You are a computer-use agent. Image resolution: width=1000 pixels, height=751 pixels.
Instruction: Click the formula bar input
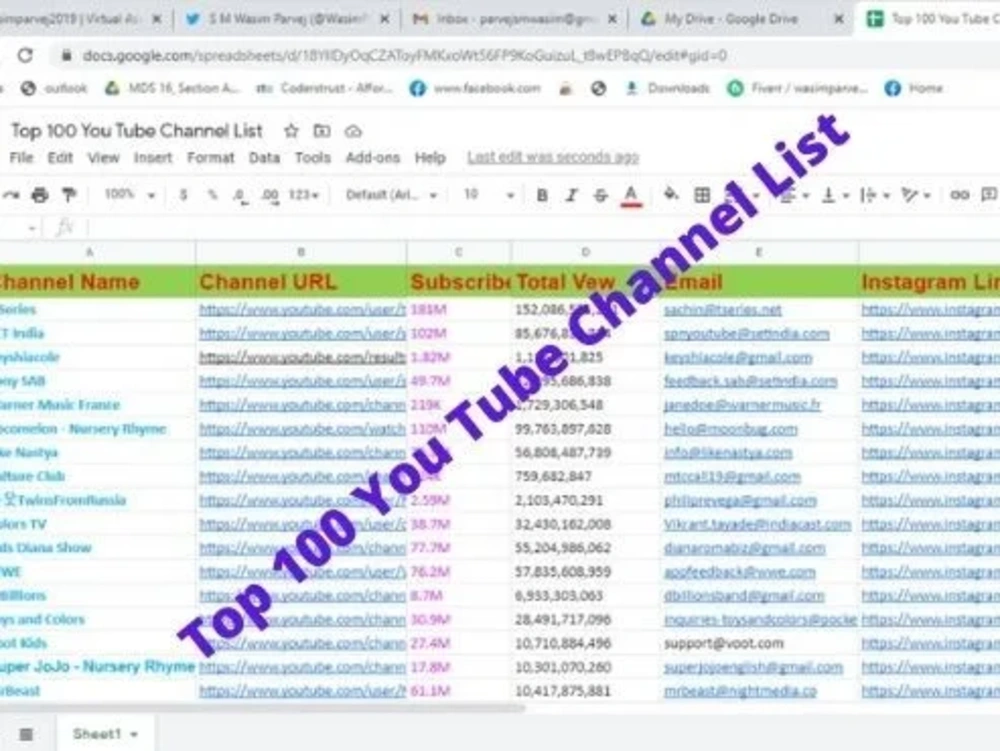(x=542, y=228)
